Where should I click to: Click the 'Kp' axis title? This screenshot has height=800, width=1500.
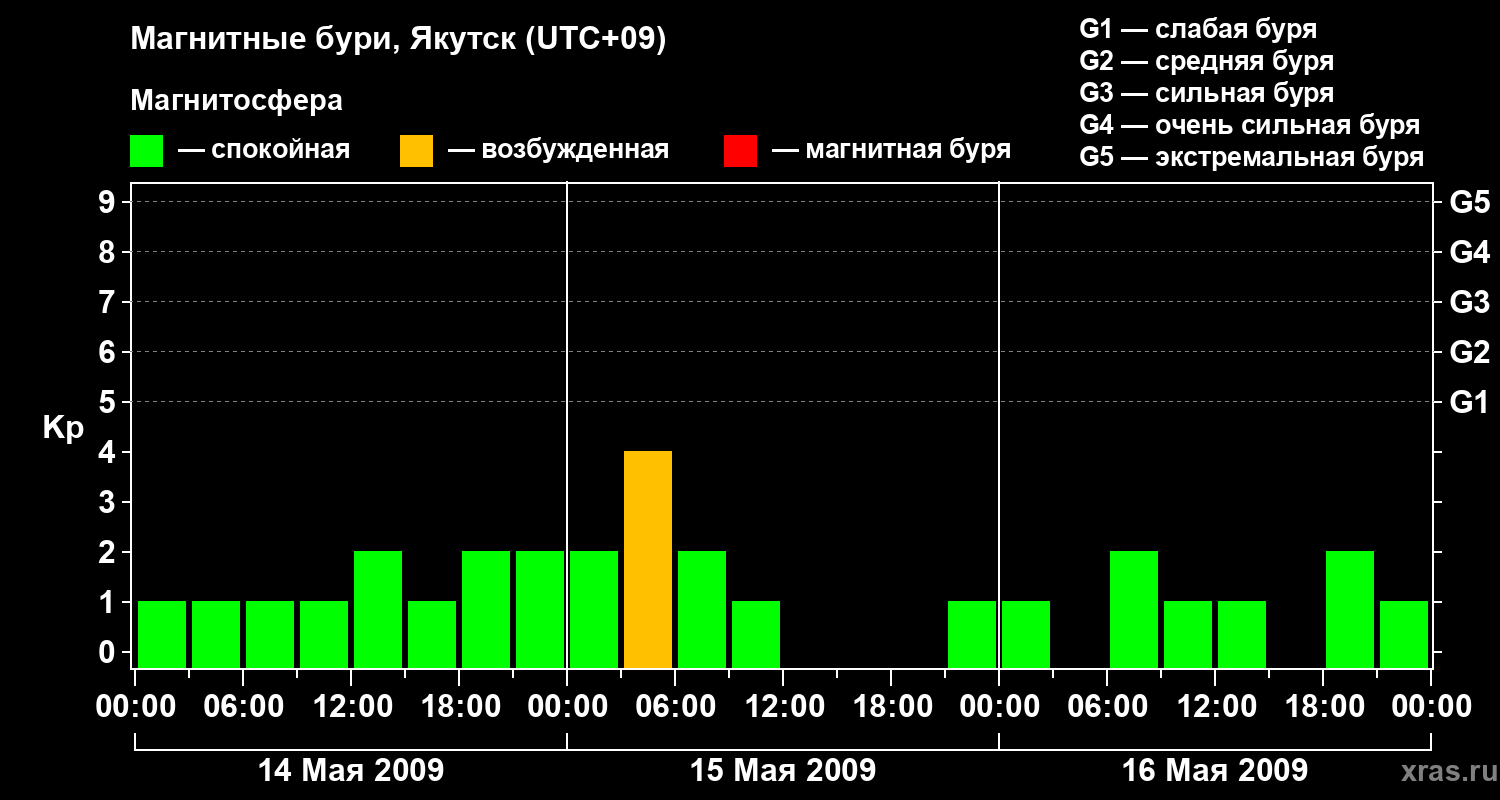[x=63, y=428]
